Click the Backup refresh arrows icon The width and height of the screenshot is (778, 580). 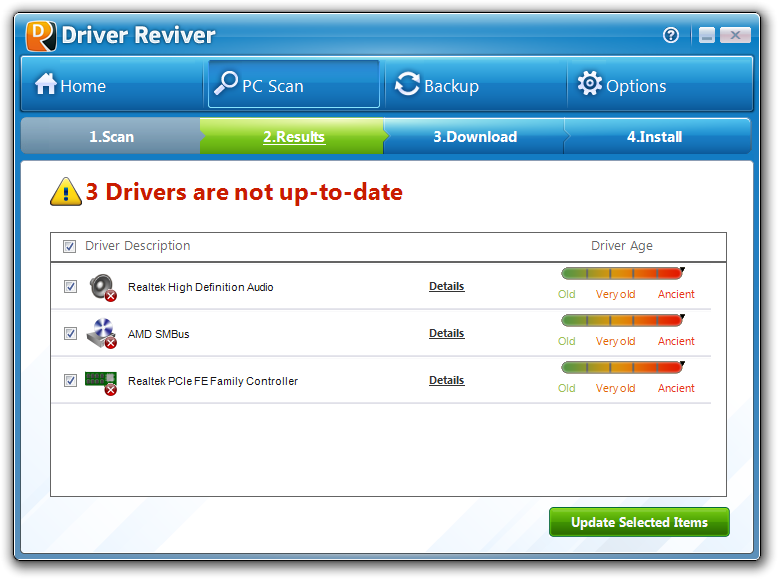point(407,84)
